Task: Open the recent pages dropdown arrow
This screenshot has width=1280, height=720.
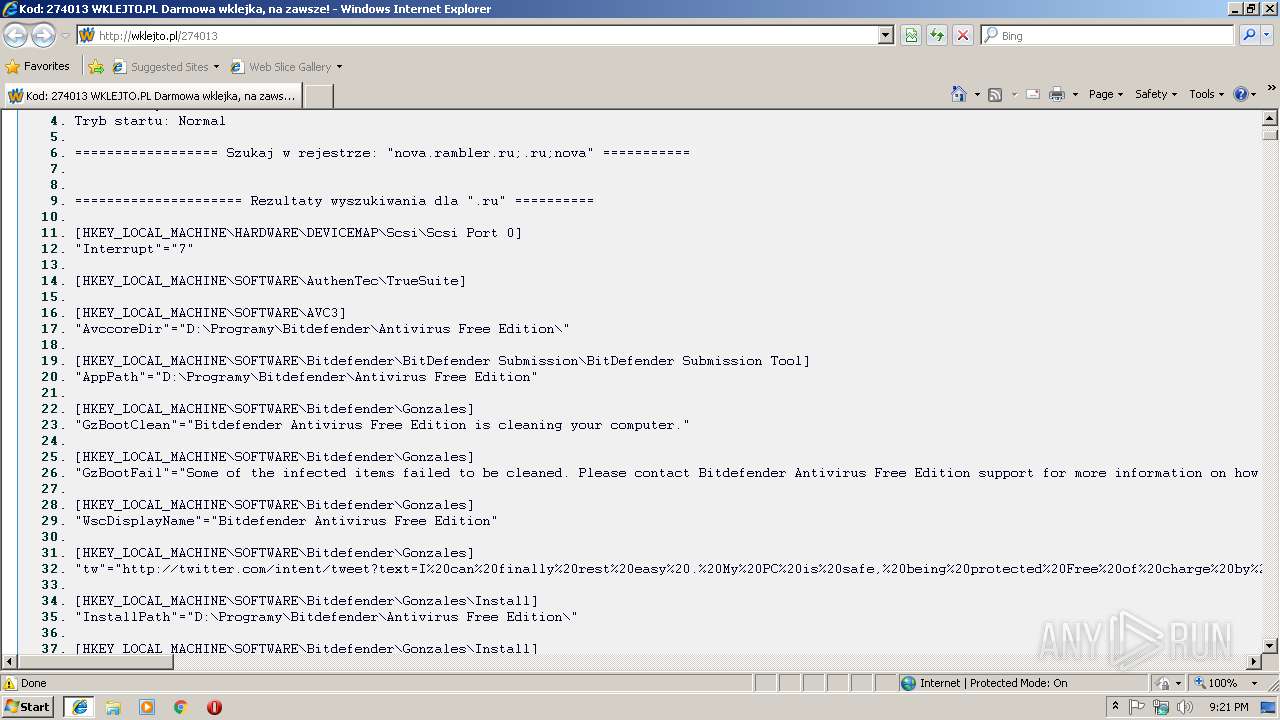Action: coord(65,36)
